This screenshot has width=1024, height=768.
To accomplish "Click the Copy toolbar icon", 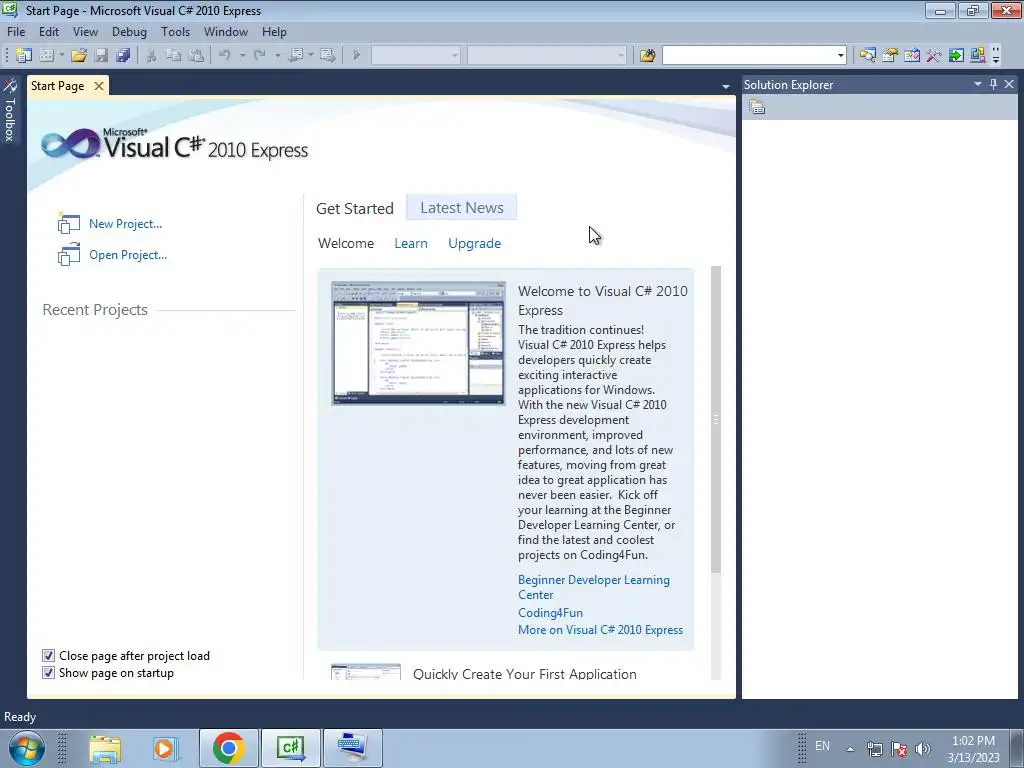I will 173,56.
